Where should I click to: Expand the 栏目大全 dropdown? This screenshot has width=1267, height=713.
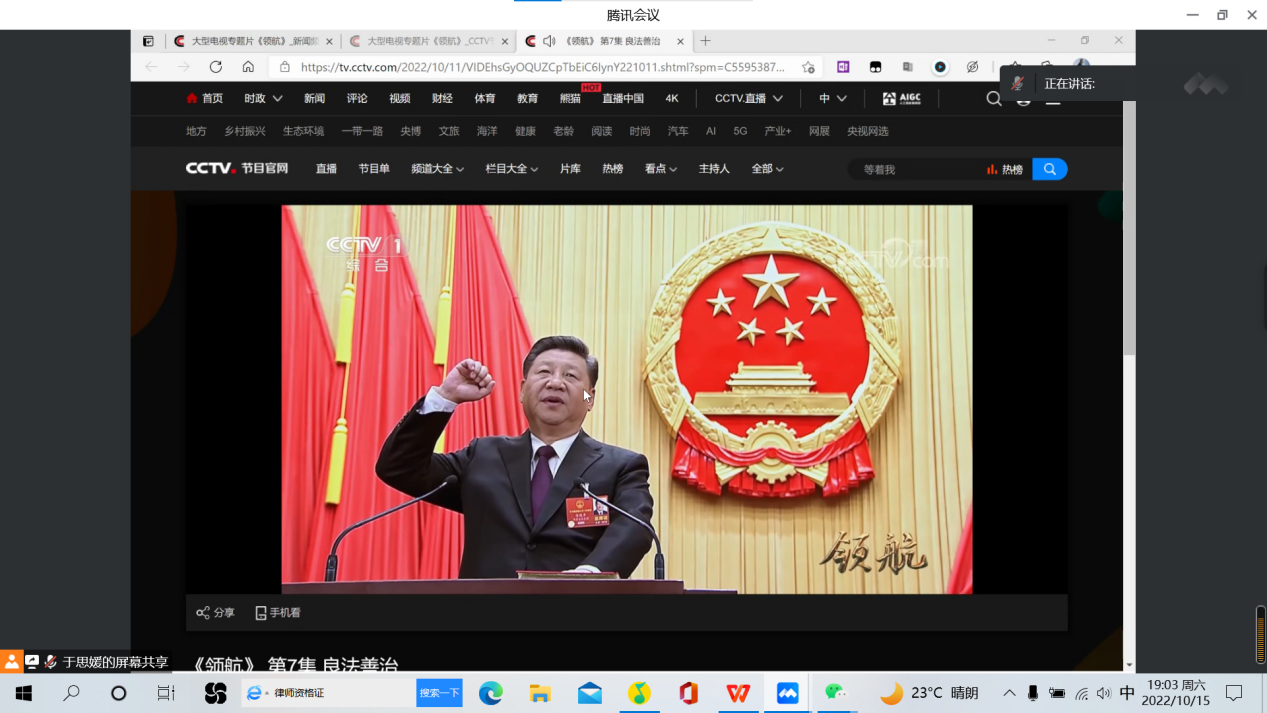tap(511, 169)
